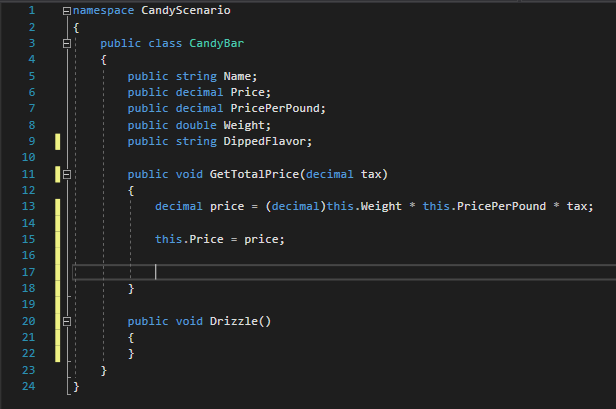Collapse the CandyBar class region
616x409 pixels.
[x=66, y=44]
